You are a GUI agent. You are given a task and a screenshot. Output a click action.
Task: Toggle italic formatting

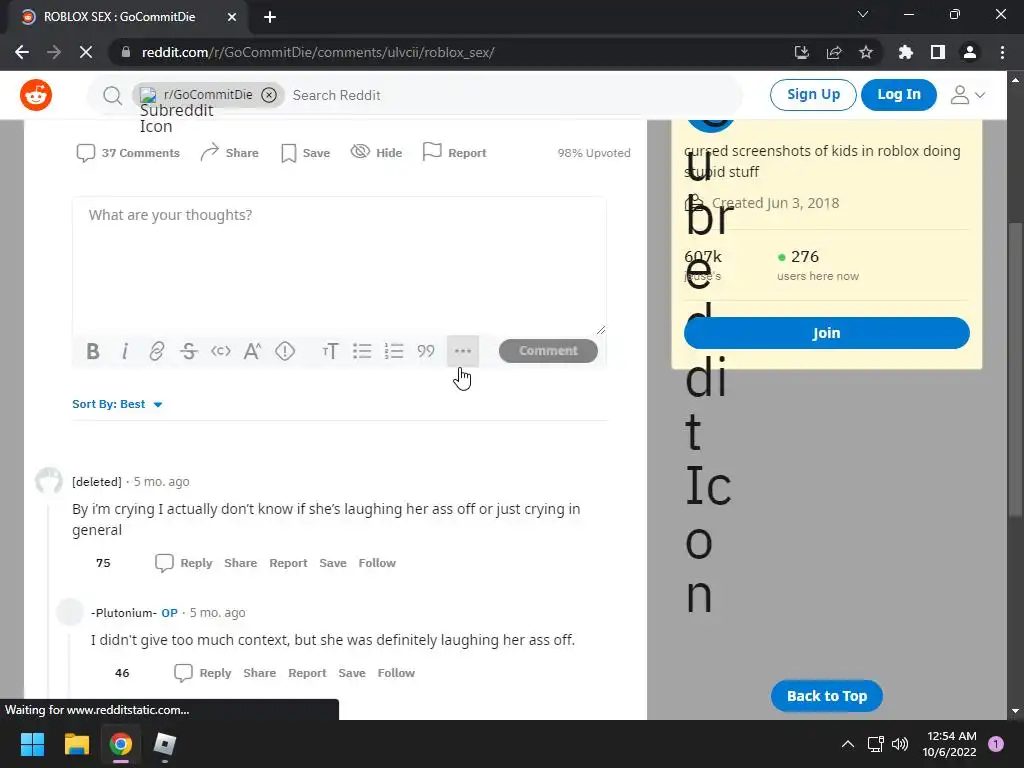coord(125,351)
